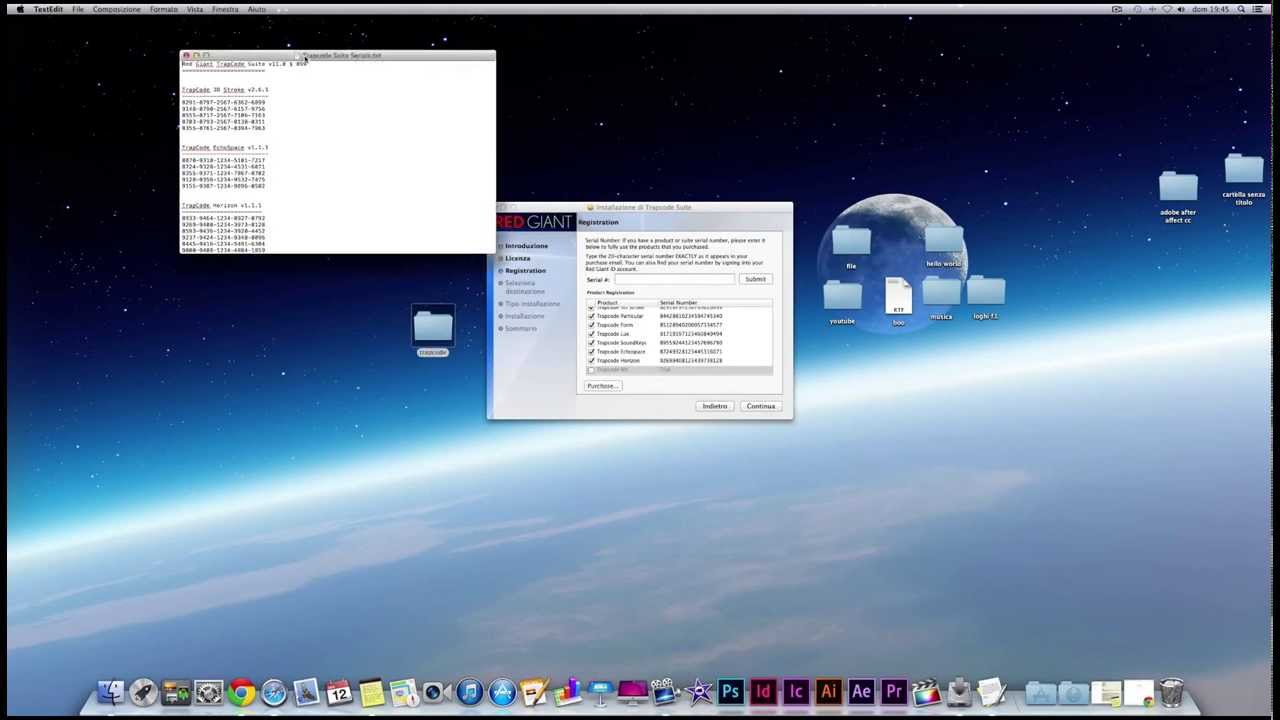The image size is (1280, 720).
Task: Click Submit next to serial field
Action: tap(755, 279)
